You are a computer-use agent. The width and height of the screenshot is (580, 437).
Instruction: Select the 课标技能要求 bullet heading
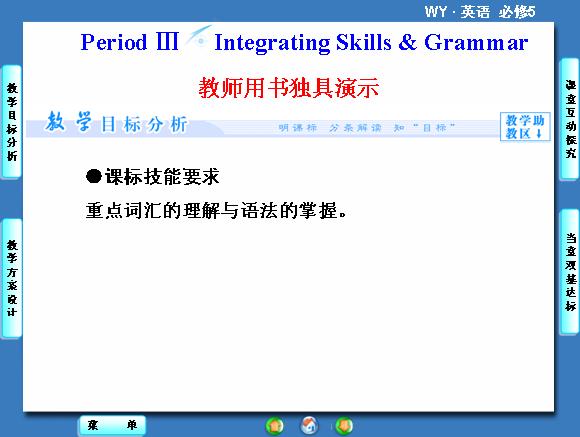tap(162, 177)
